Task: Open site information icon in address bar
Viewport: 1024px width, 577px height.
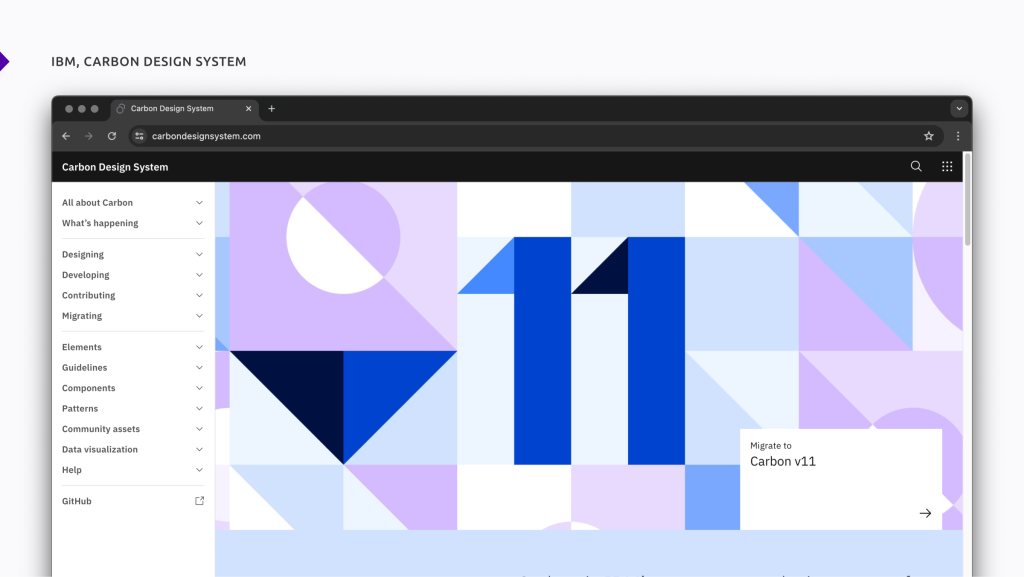Action: (139, 136)
